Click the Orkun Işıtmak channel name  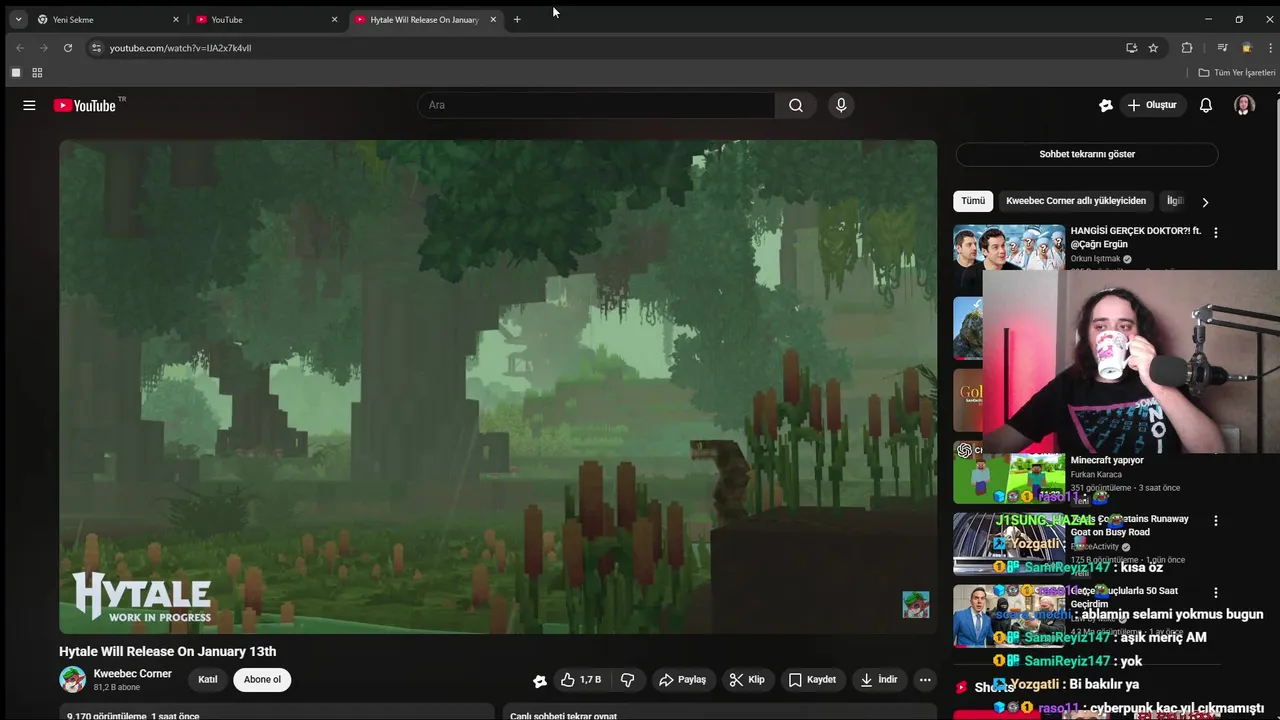pyautogui.click(x=1096, y=259)
